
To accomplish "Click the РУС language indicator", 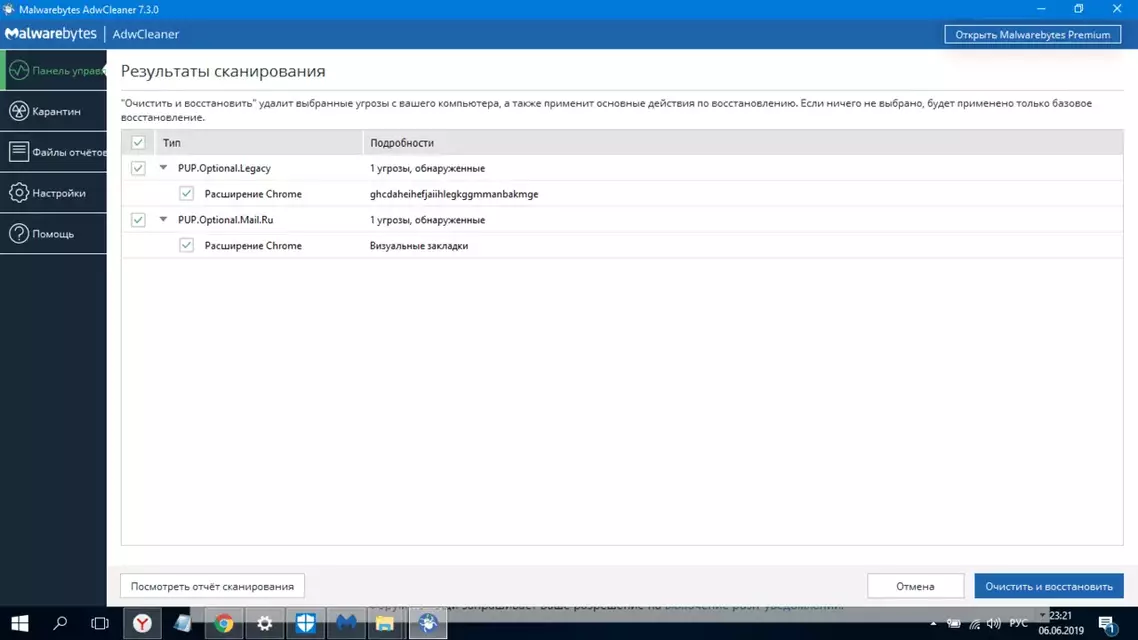I will tap(1018, 623).
